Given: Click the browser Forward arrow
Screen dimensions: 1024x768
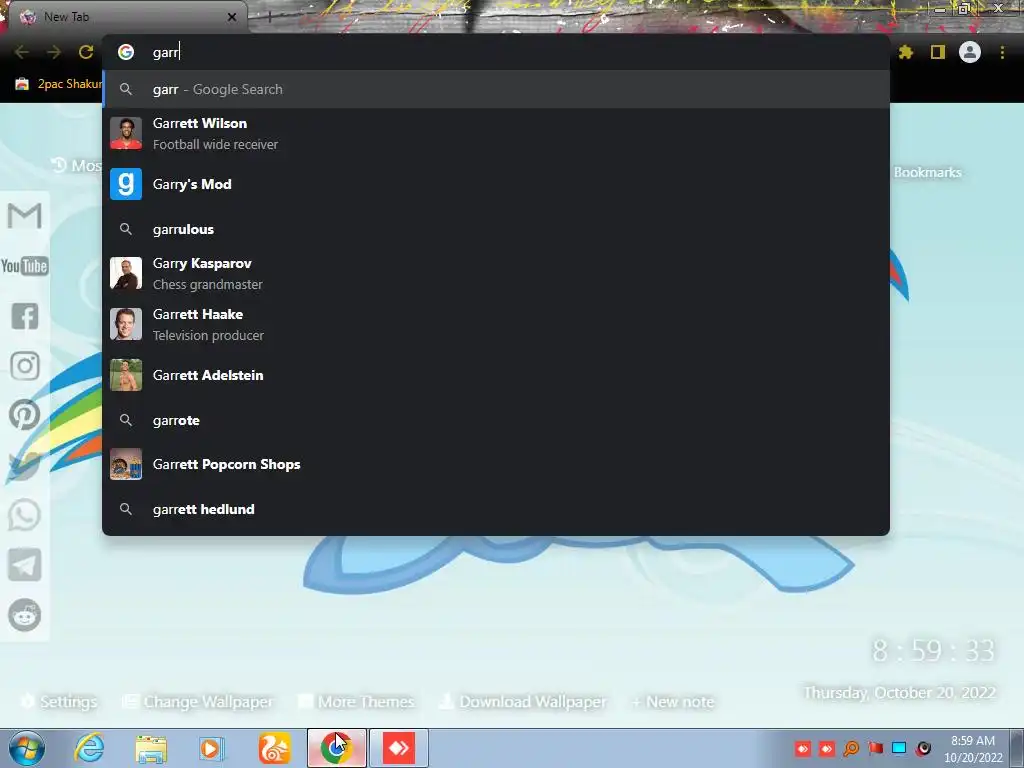Looking at the screenshot, I should pos(54,52).
